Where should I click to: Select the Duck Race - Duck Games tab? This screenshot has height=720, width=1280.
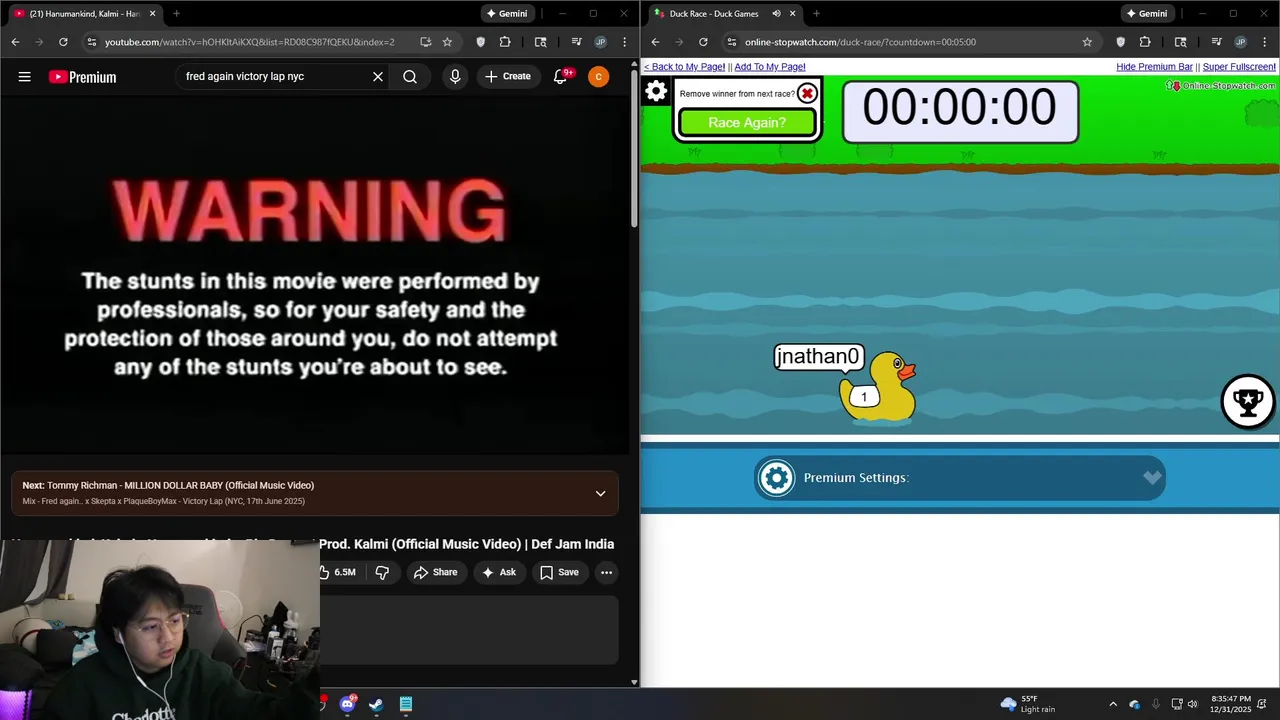[725, 14]
